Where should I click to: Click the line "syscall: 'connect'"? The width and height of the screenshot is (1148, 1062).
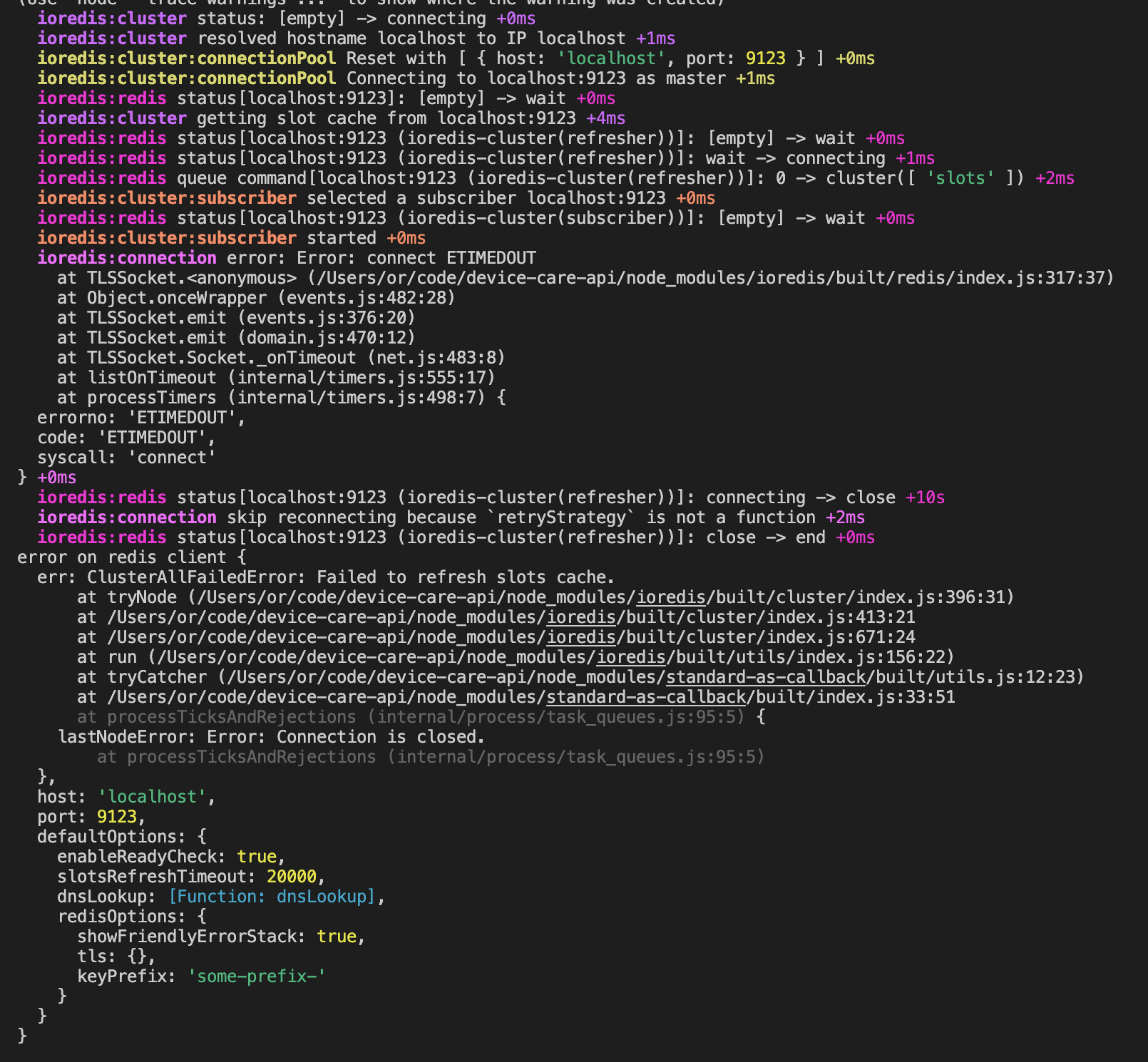(126, 458)
